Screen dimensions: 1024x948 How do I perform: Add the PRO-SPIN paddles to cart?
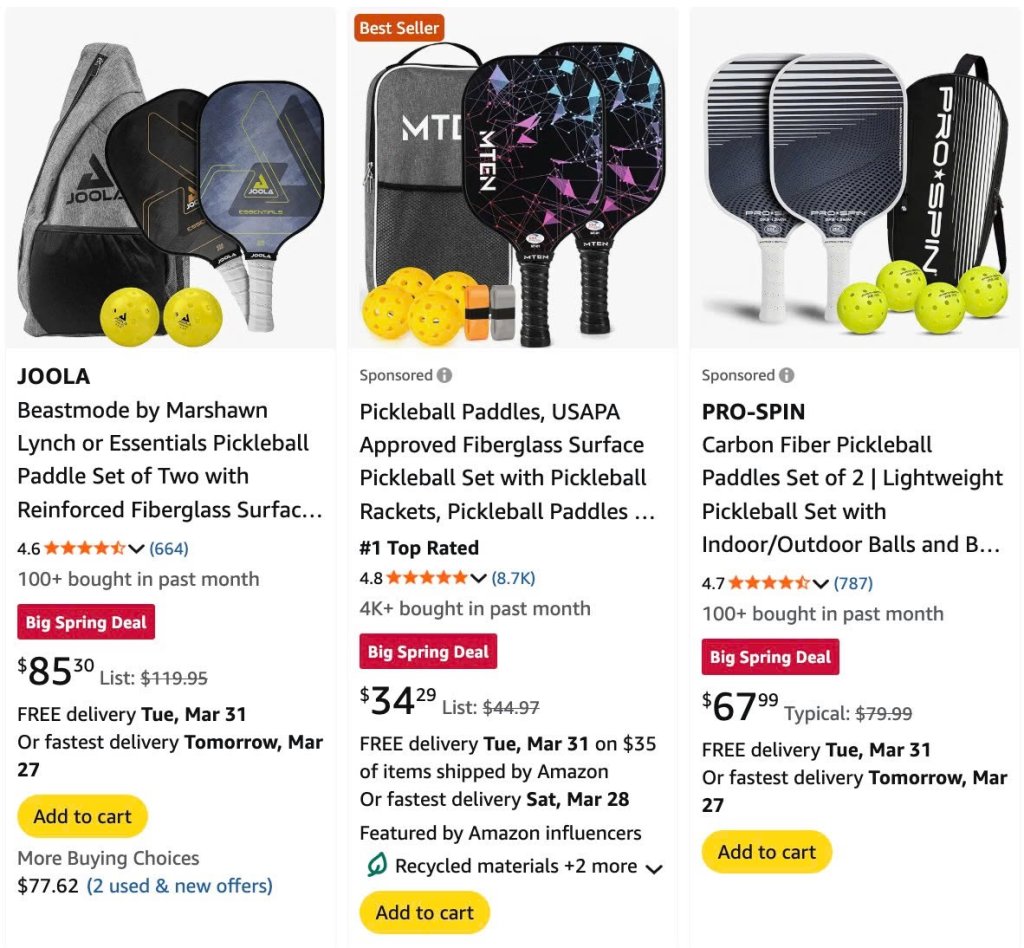(767, 852)
